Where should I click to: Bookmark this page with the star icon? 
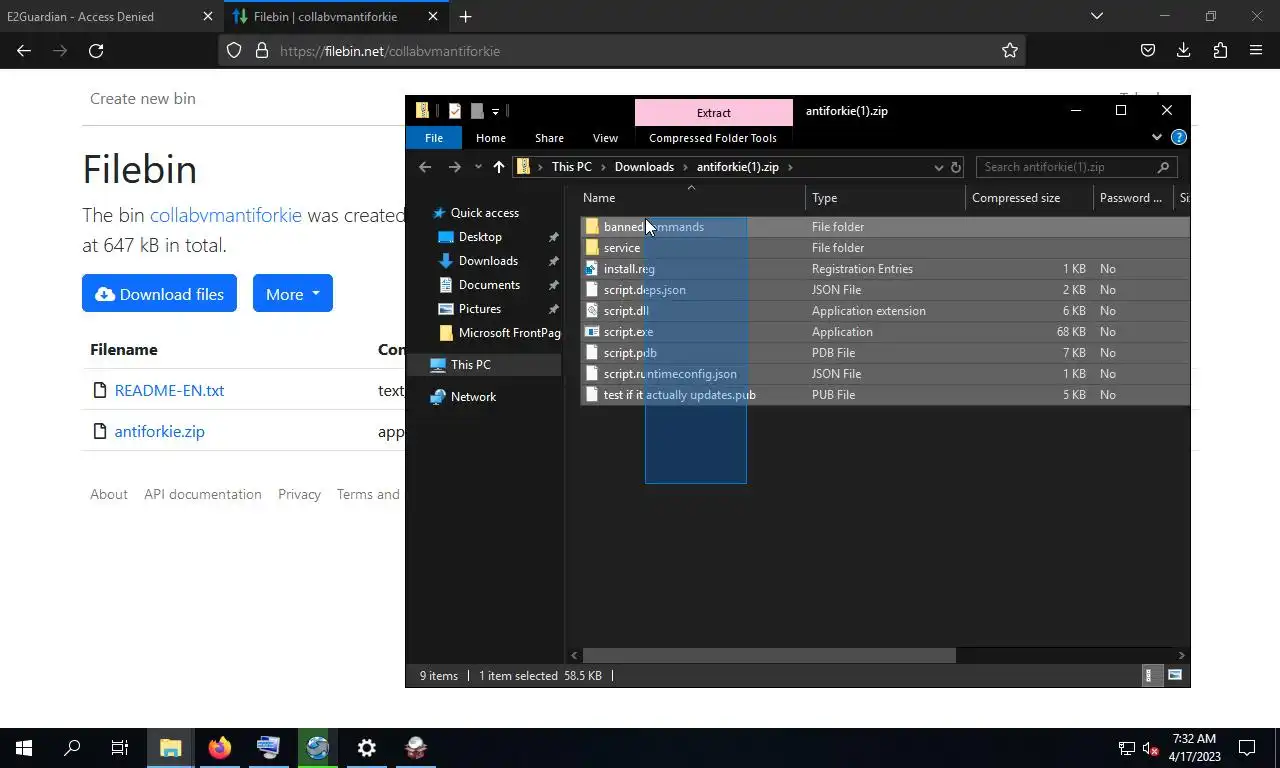1010,50
